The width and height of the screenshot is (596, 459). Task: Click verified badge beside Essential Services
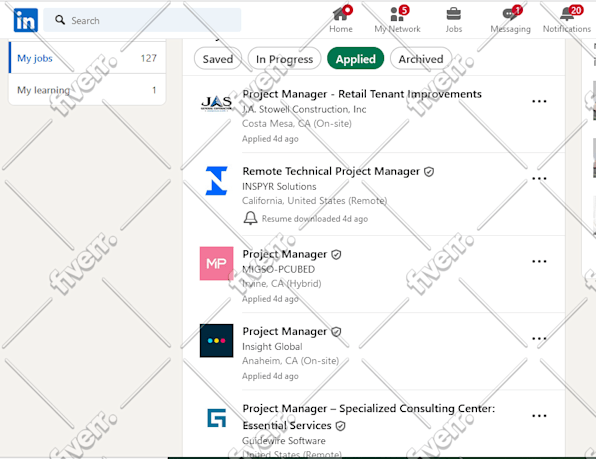point(341,426)
